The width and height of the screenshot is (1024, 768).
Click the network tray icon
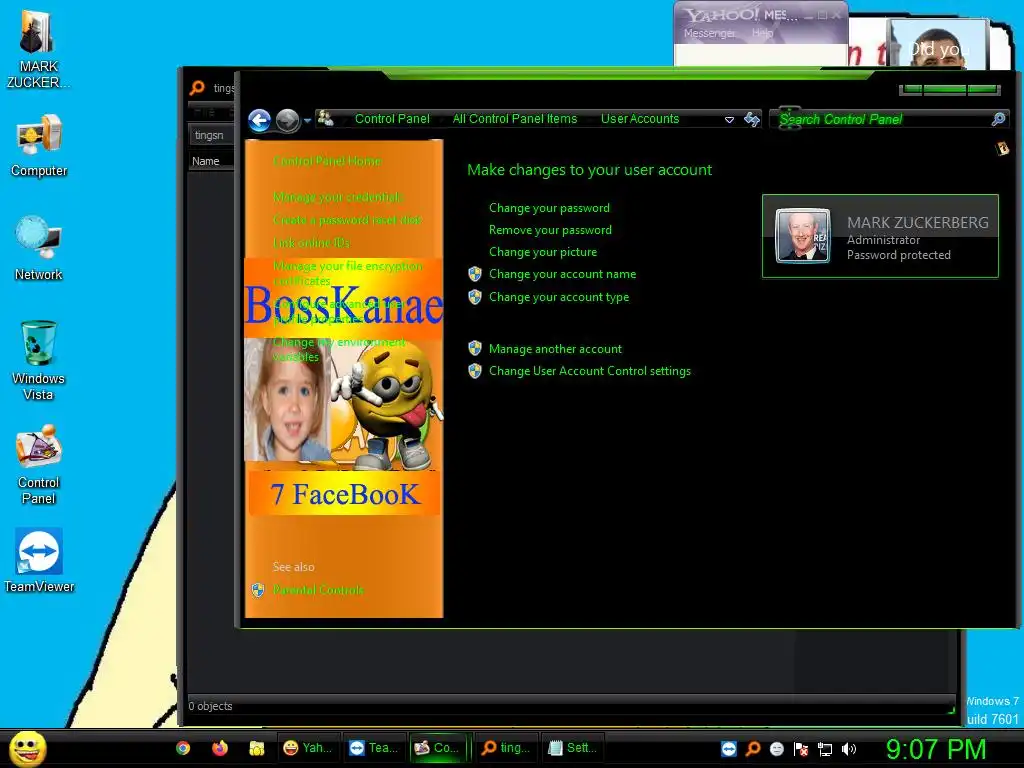[825, 749]
